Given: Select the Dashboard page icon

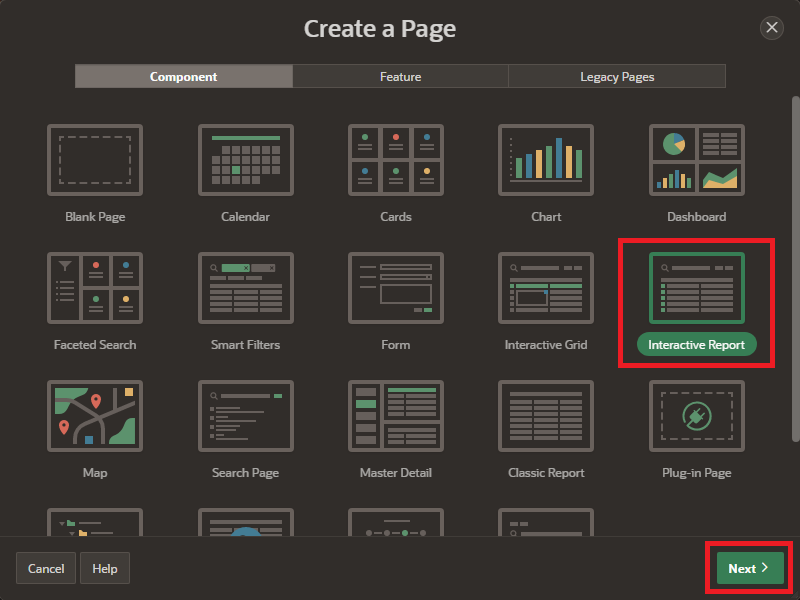Looking at the screenshot, I should tap(697, 160).
